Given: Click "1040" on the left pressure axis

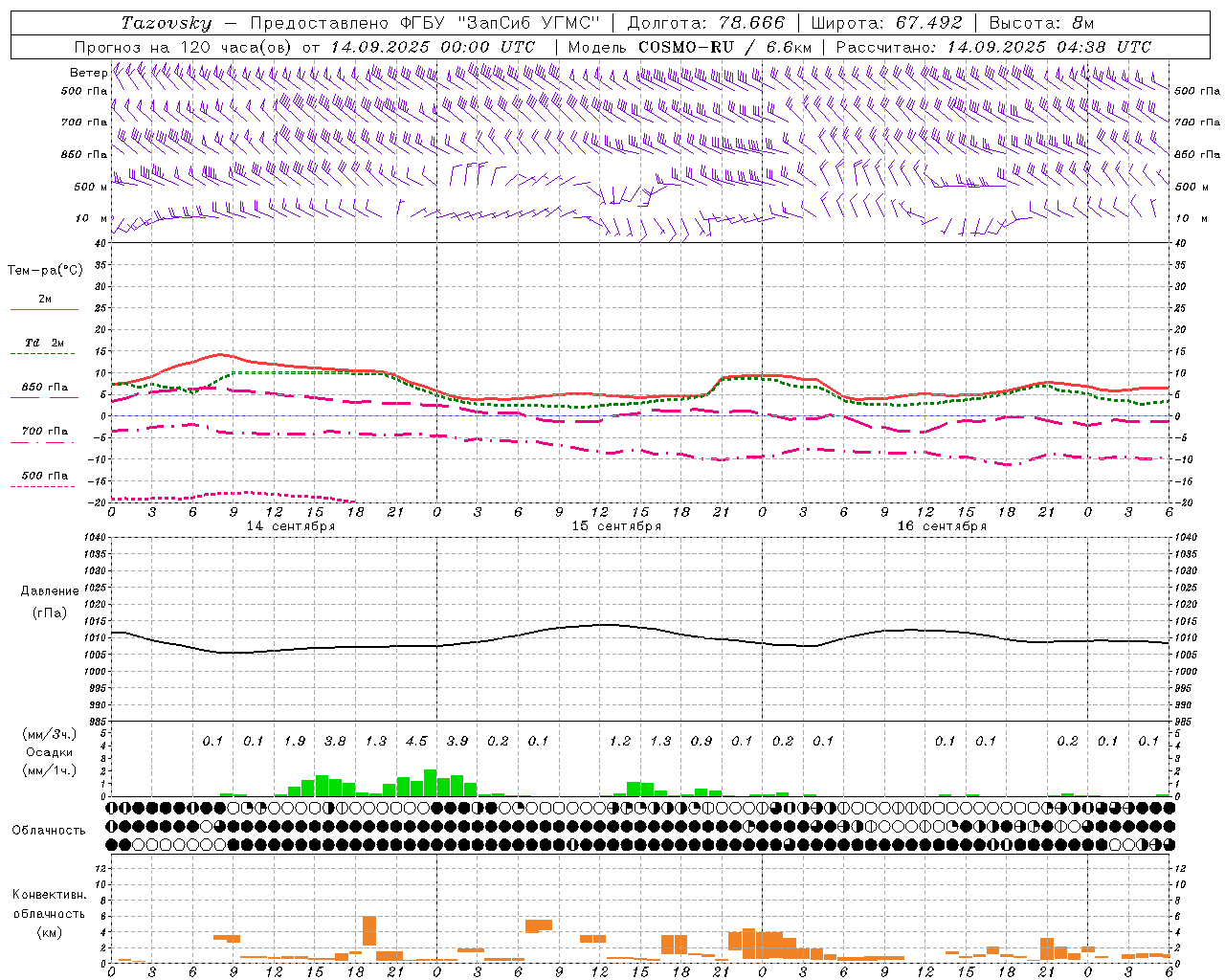Looking at the screenshot, I should [94, 537].
